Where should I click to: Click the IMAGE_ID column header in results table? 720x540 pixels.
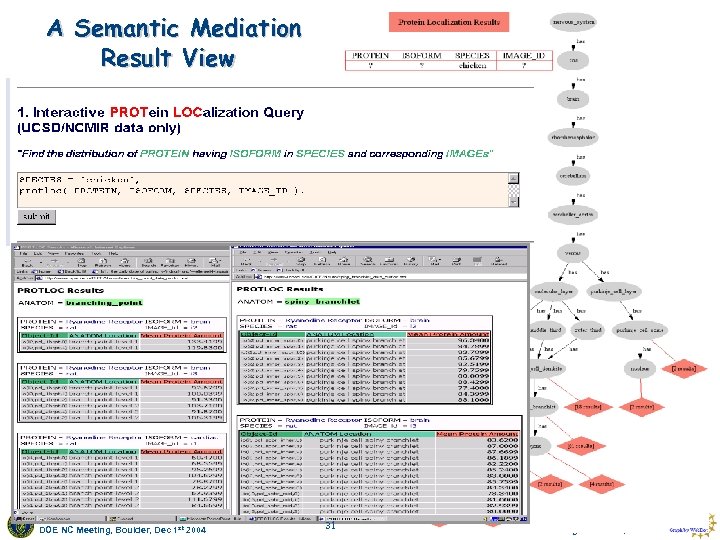coord(524,56)
